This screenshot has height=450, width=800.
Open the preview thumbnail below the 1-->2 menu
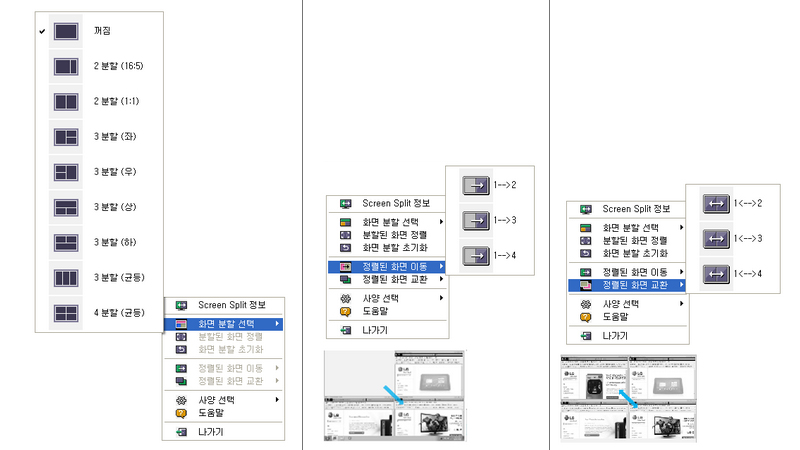[395, 395]
